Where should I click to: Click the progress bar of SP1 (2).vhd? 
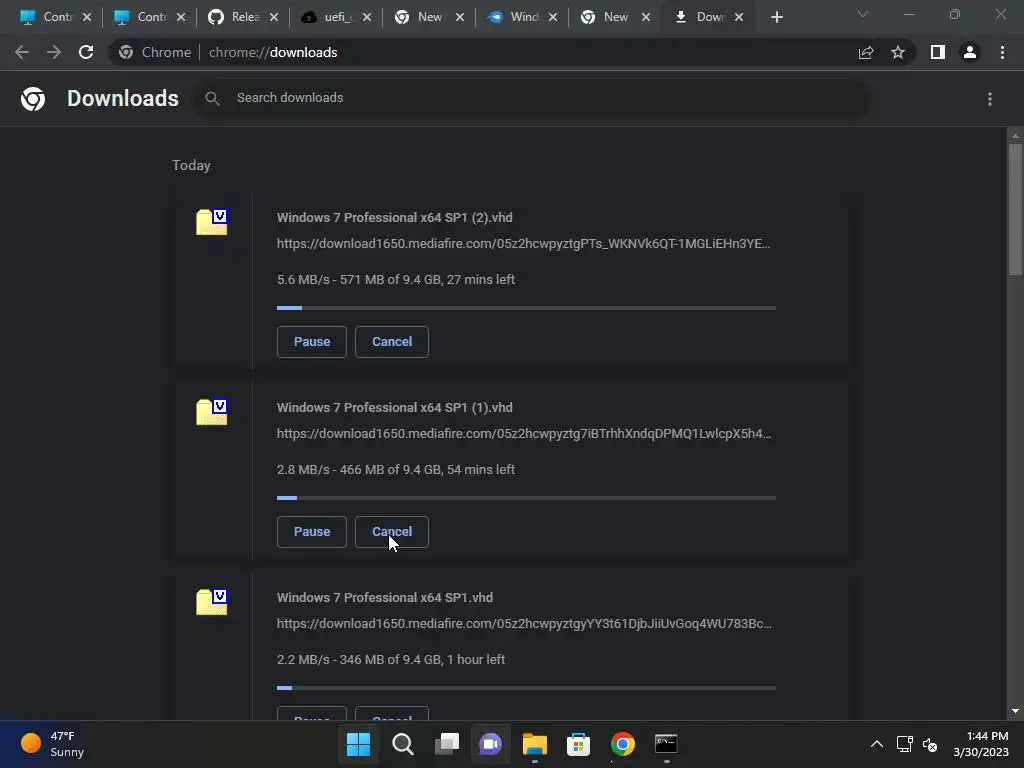(x=526, y=308)
